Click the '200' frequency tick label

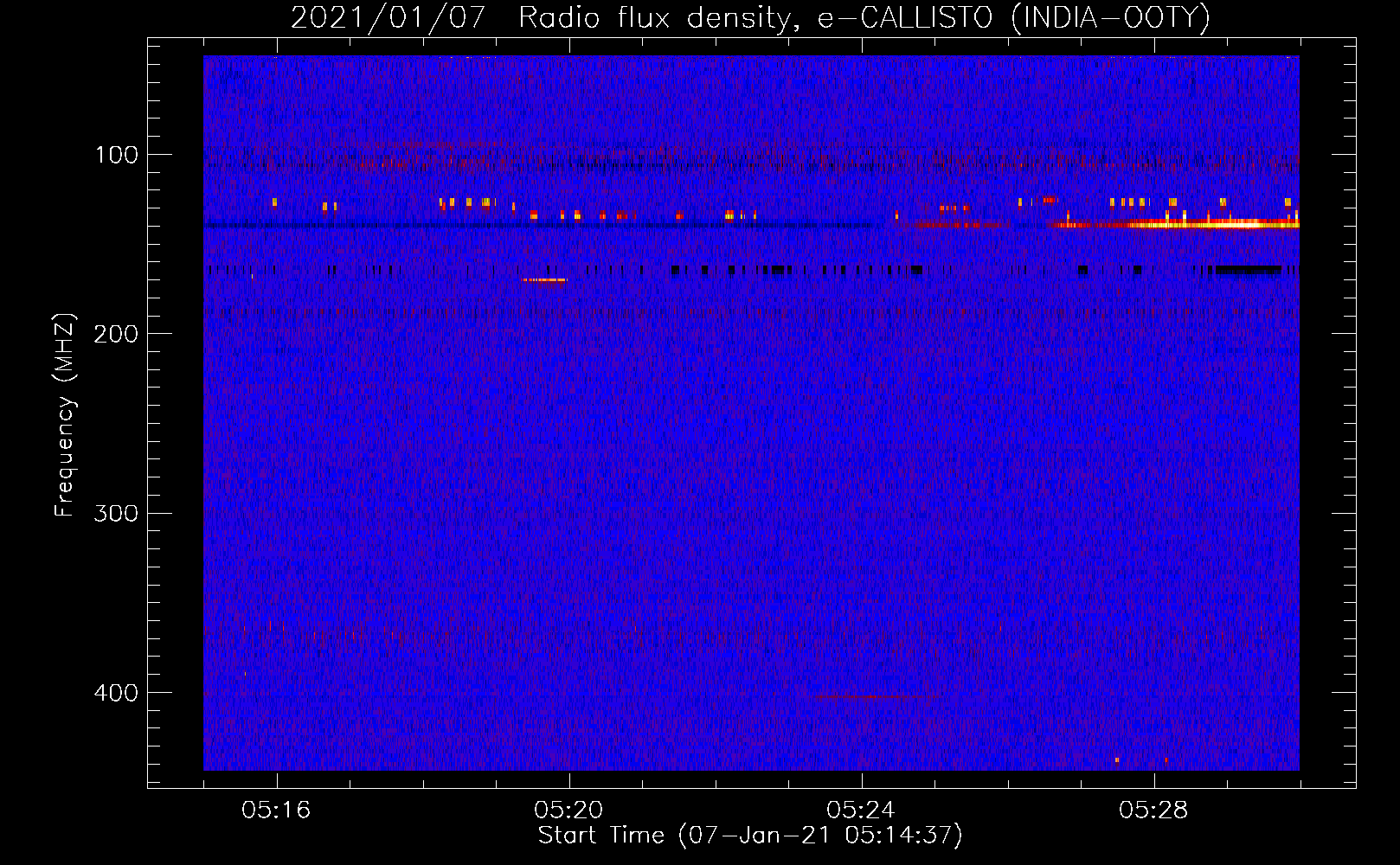point(117,334)
